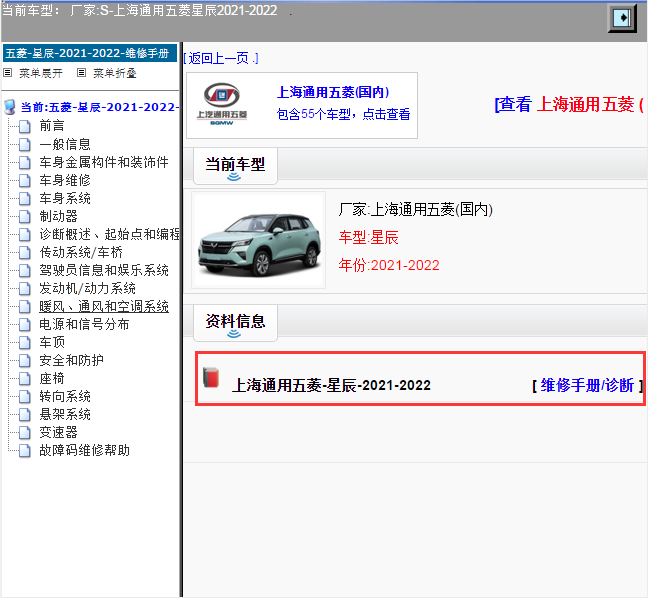Open the 发动机/动力系统 section
Image resolution: width=648 pixels, height=598 pixels.
tap(87, 288)
